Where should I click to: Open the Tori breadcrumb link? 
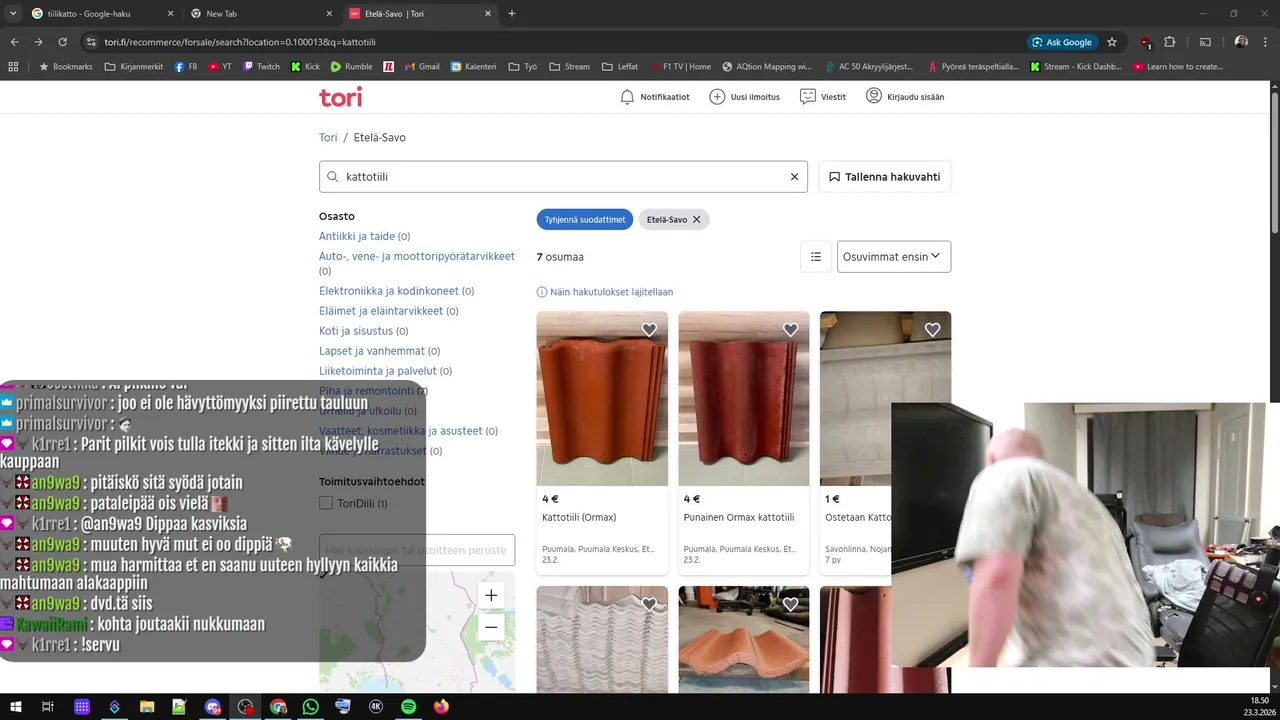coord(328,137)
